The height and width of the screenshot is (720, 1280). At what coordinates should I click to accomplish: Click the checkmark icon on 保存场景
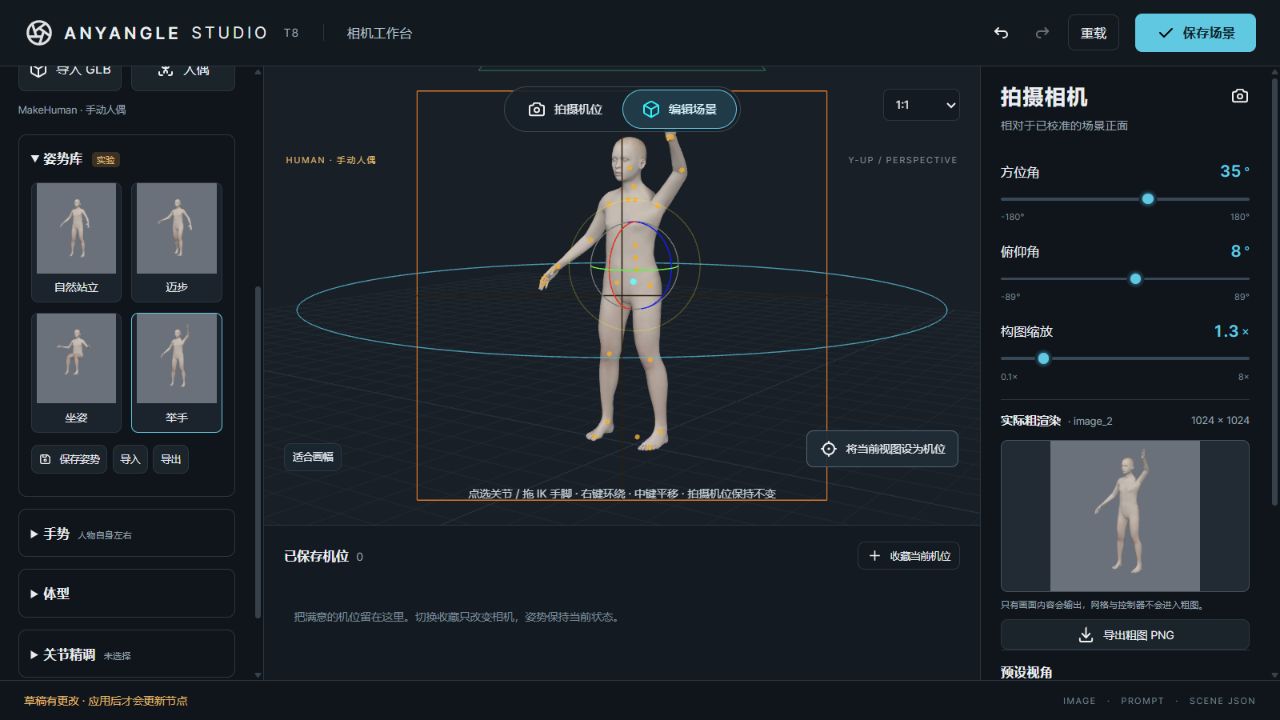click(x=1165, y=33)
